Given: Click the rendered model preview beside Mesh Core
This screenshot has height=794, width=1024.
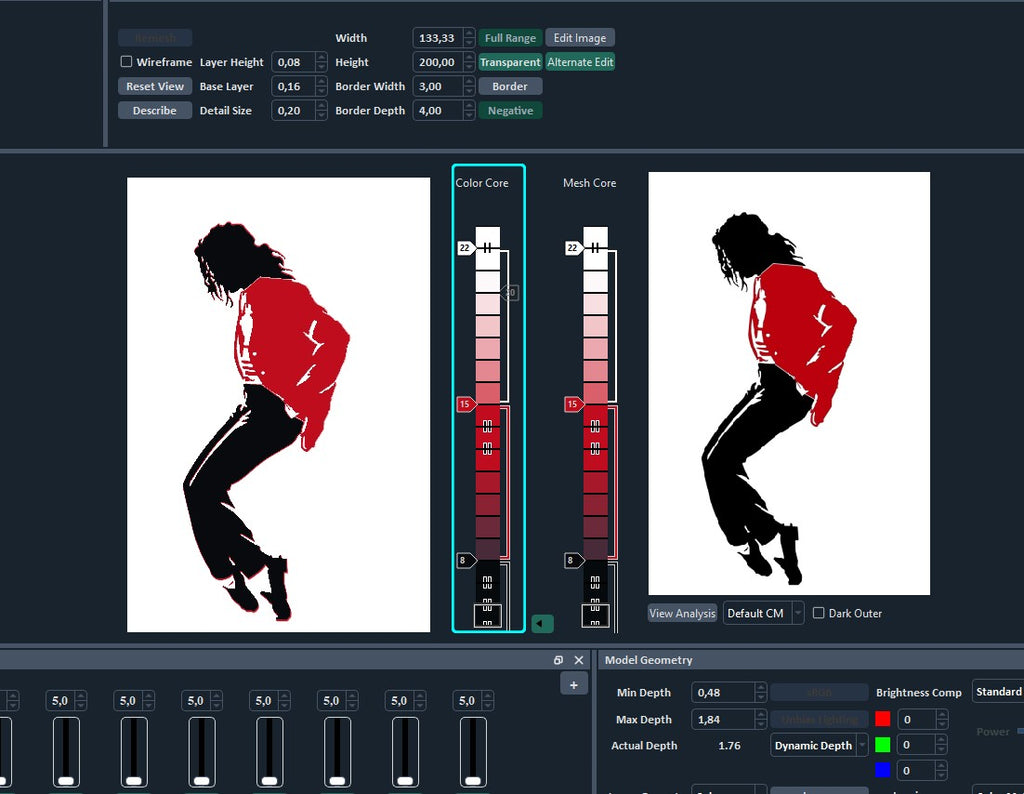Looking at the screenshot, I should tap(789, 383).
